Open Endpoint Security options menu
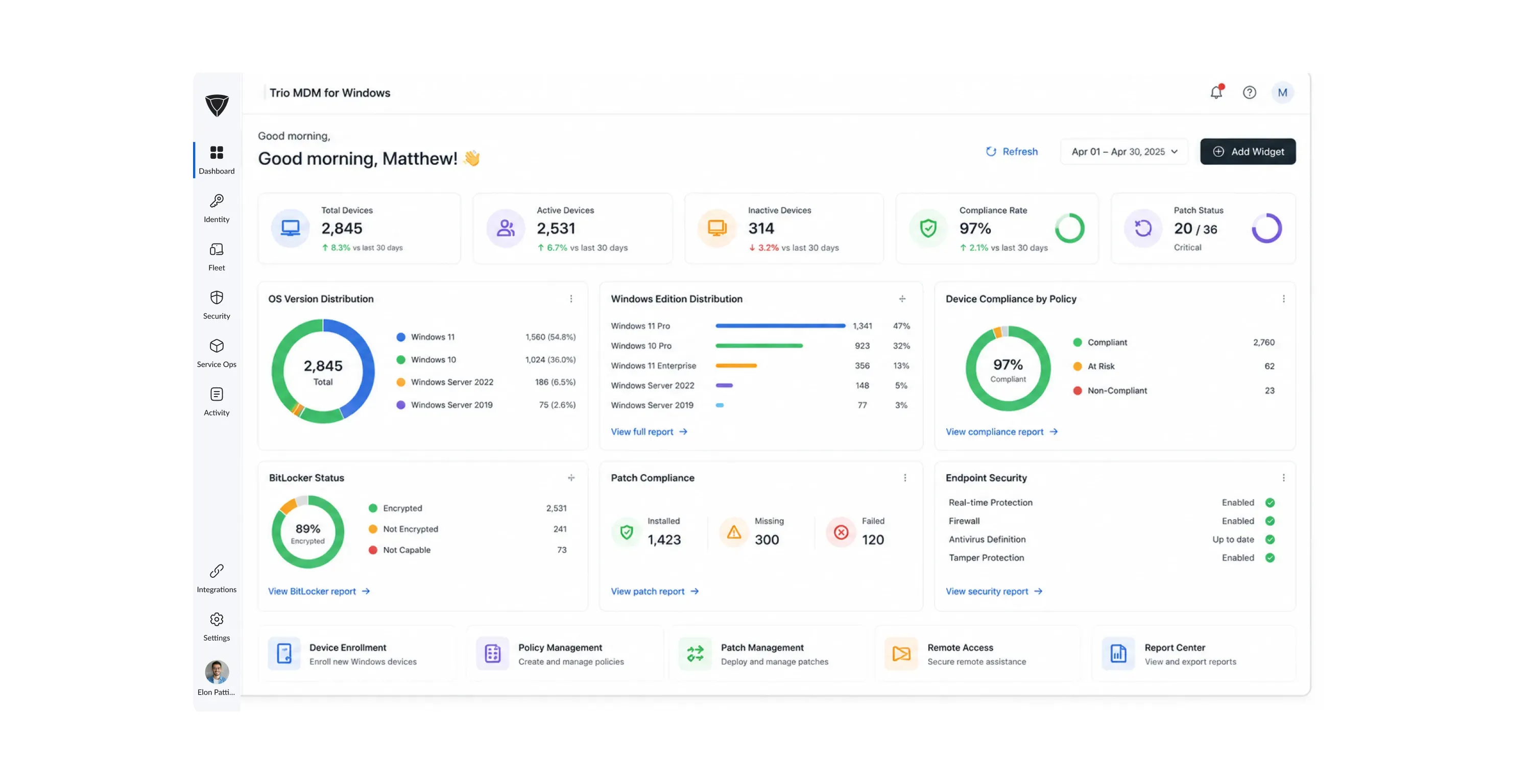The width and height of the screenshot is (1532, 784). 1283,478
